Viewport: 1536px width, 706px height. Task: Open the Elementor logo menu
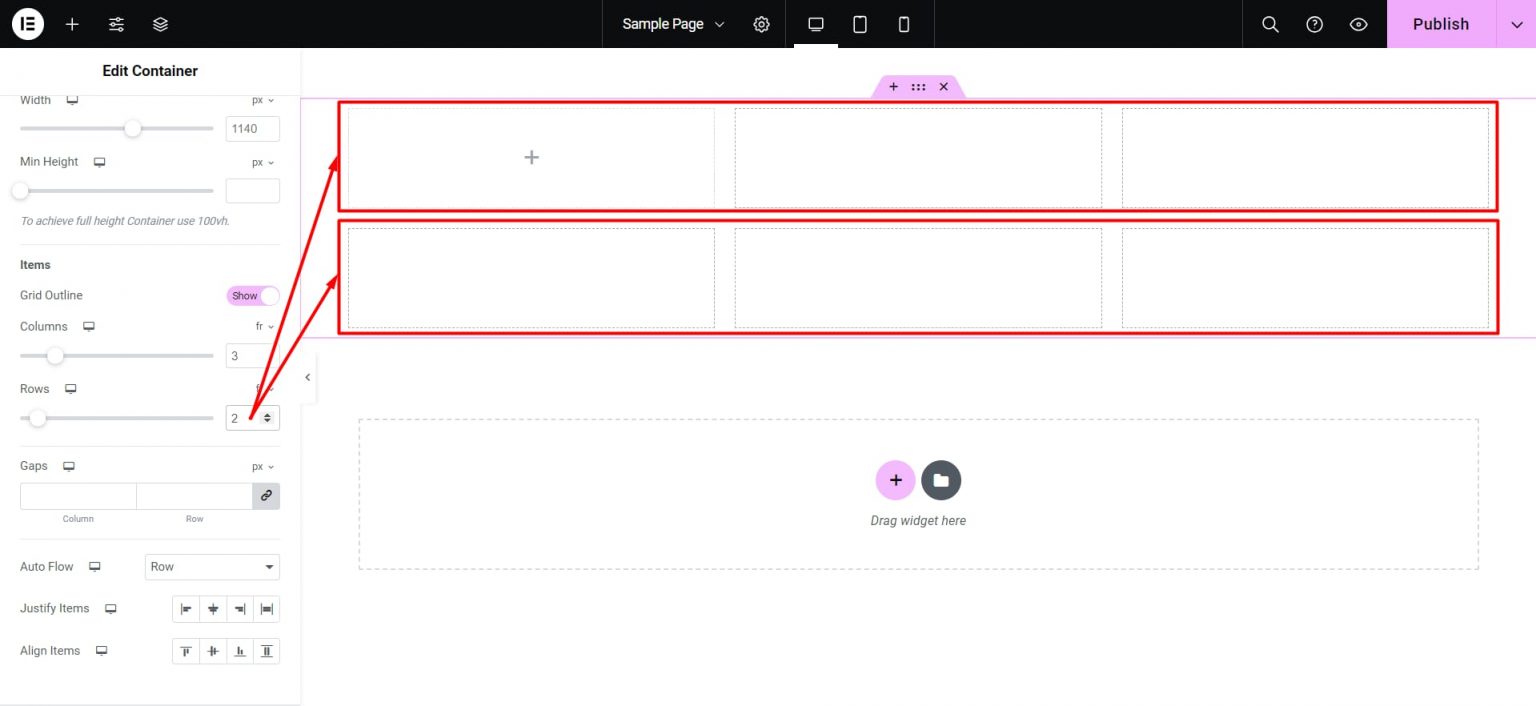27,24
